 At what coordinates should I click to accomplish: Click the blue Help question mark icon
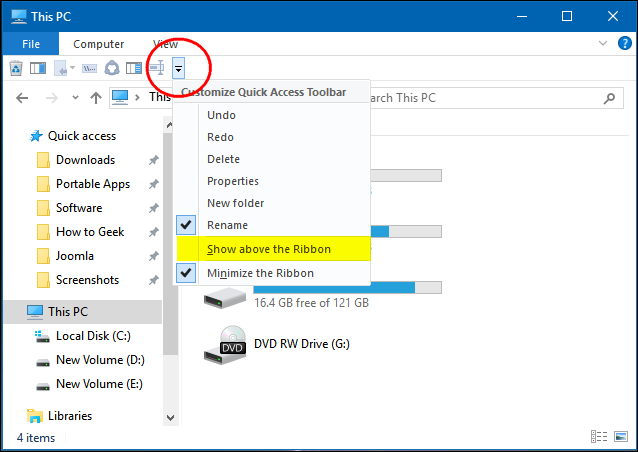(623, 44)
